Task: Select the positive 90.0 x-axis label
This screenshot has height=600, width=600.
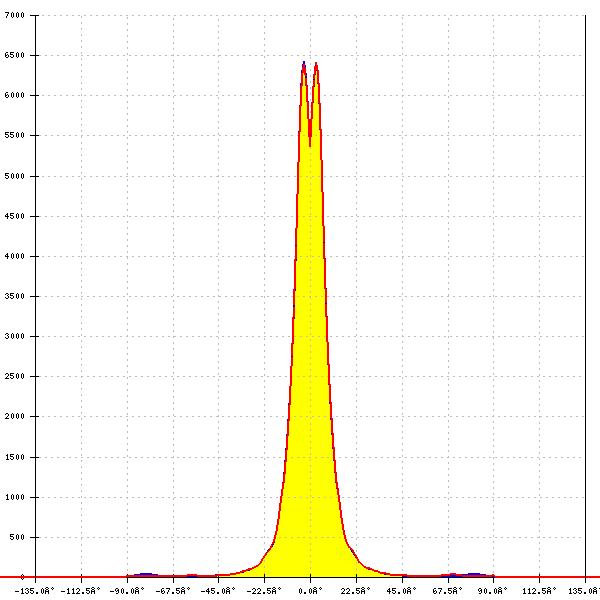Action: click(493, 591)
